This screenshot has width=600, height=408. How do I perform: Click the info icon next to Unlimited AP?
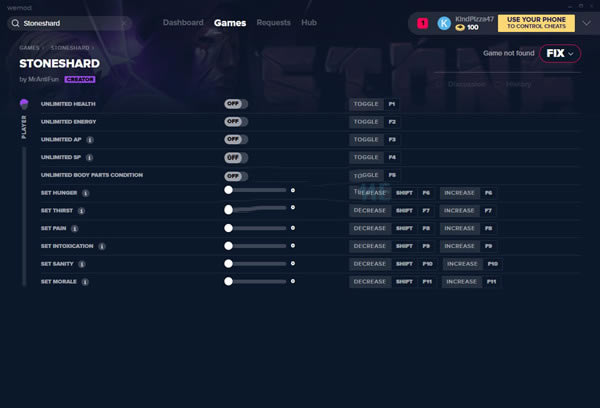[x=90, y=140]
